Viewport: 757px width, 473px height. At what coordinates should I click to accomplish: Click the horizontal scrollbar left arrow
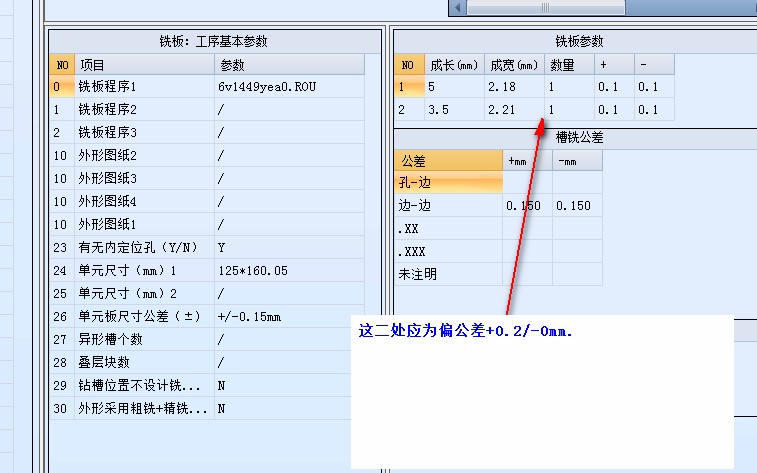pyautogui.click(x=458, y=8)
